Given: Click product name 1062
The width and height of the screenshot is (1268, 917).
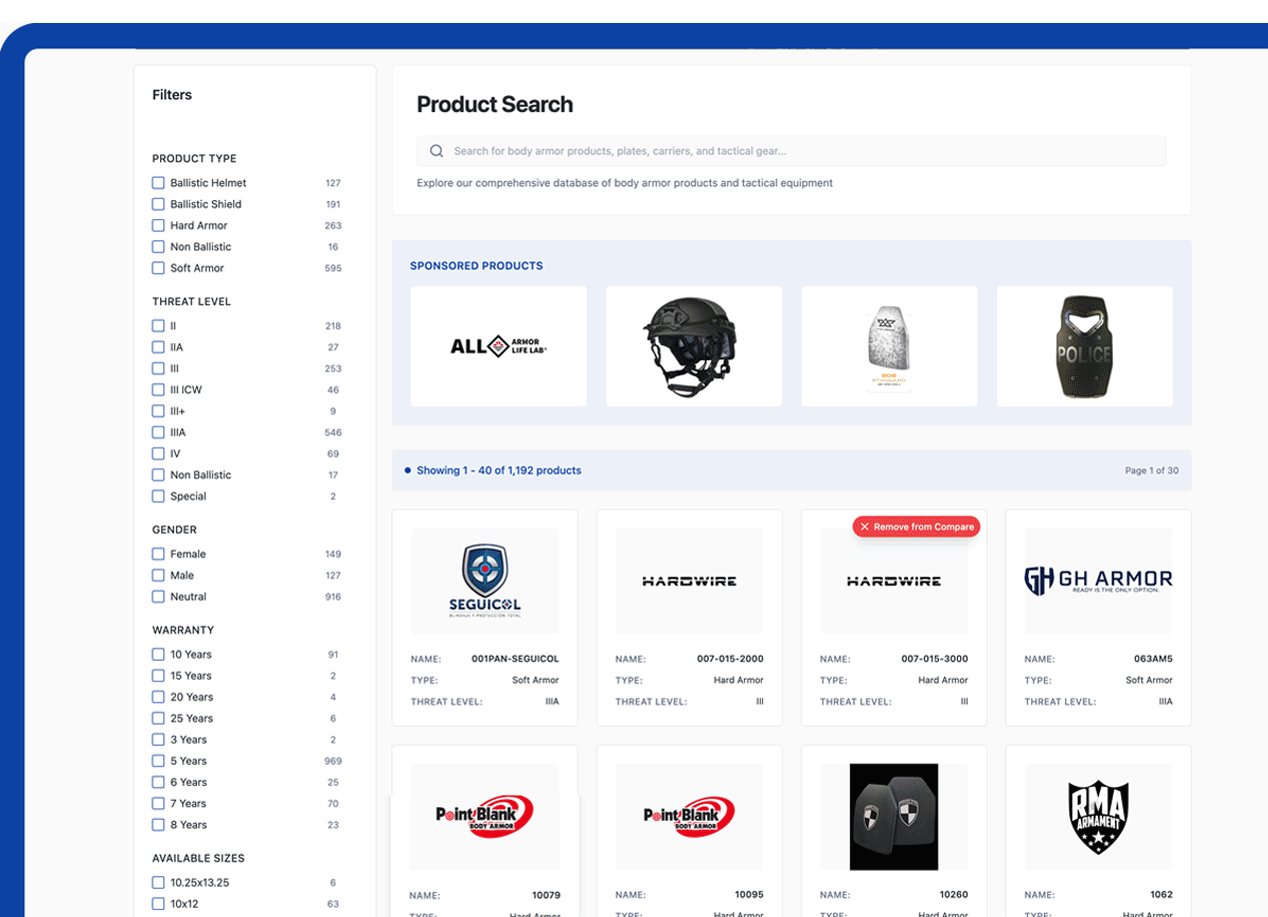Looking at the screenshot, I should 1161,895.
